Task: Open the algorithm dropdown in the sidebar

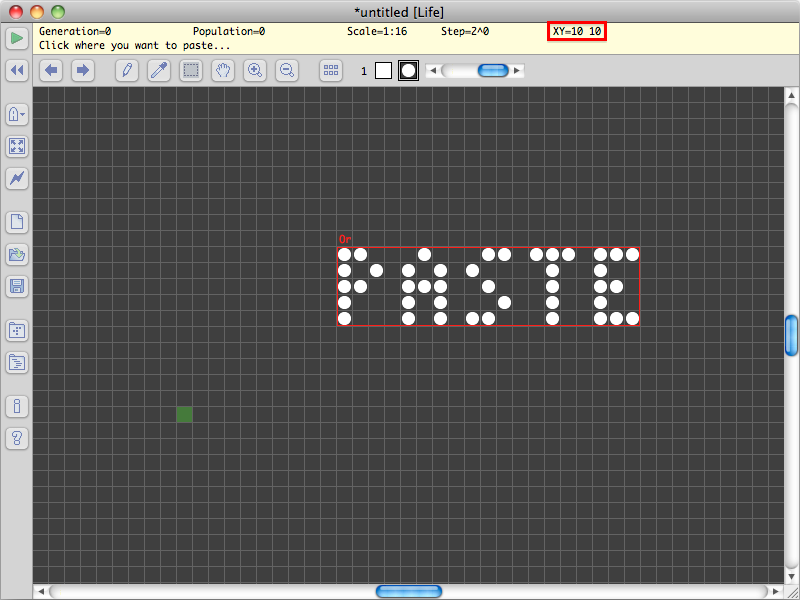Action: point(17,114)
